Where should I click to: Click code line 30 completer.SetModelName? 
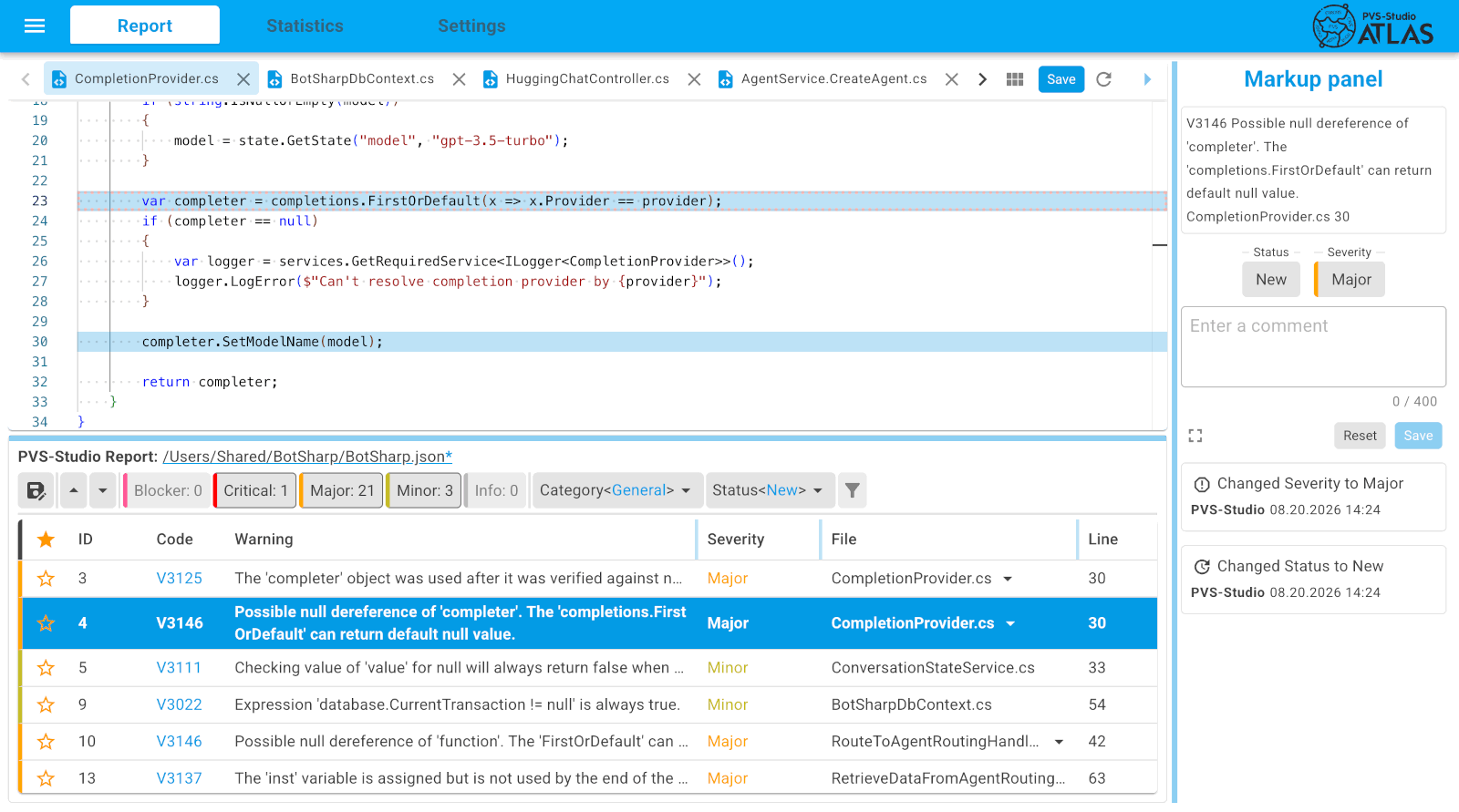[x=622, y=342]
